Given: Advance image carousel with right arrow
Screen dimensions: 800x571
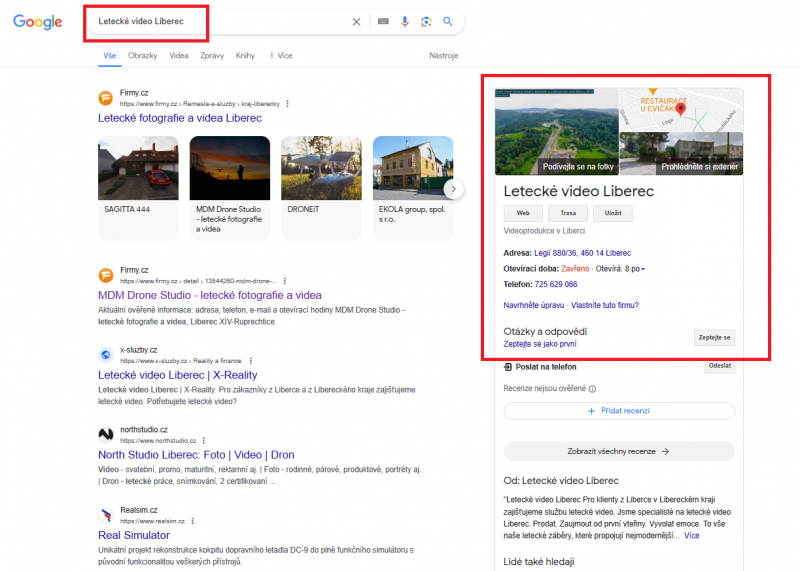Looking at the screenshot, I should point(454,189).
